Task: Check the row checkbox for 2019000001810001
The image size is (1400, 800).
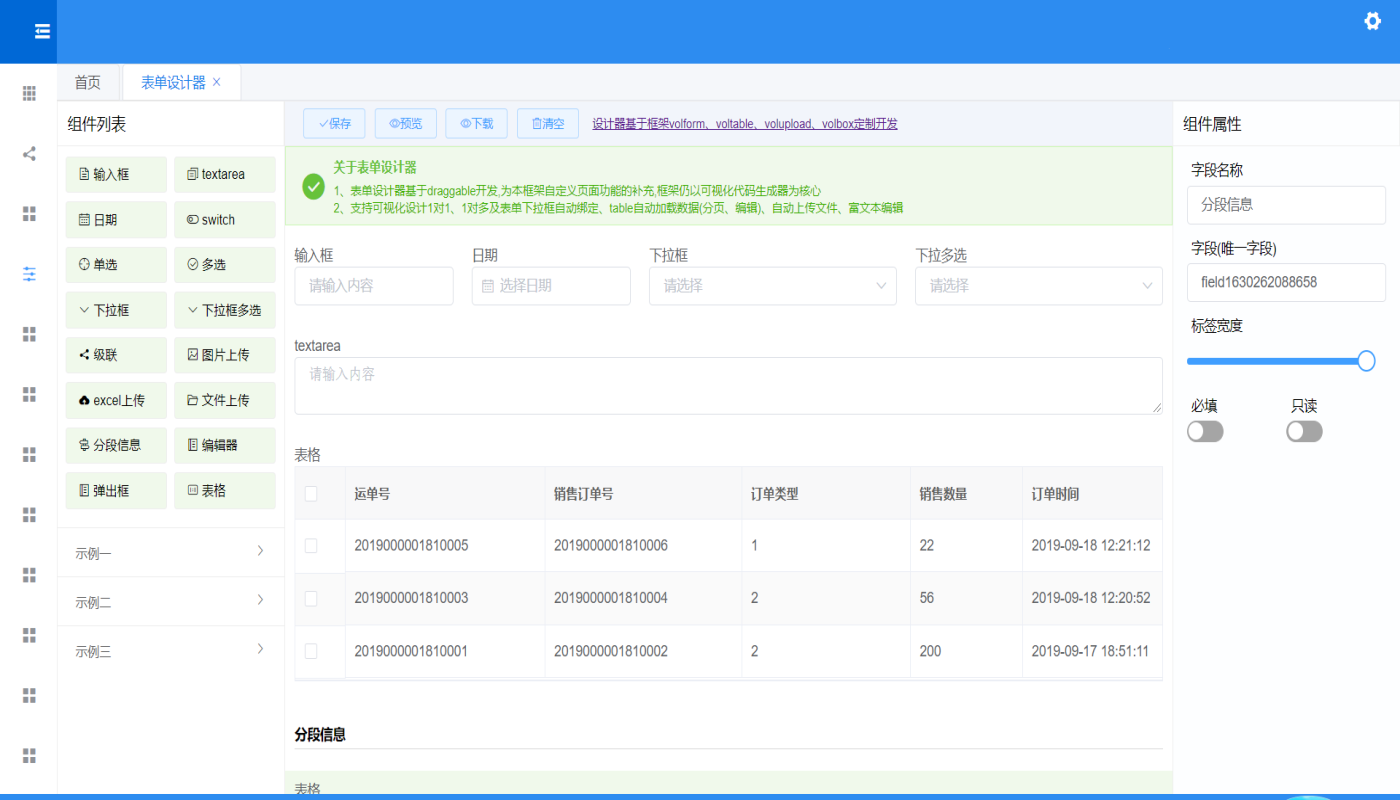Action: [x=311, y=651]
